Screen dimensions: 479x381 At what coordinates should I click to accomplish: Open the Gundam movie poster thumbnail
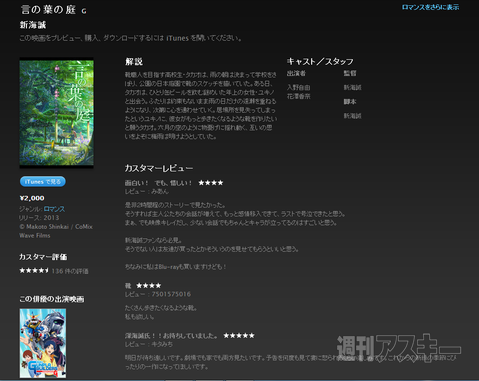(43, 343)
